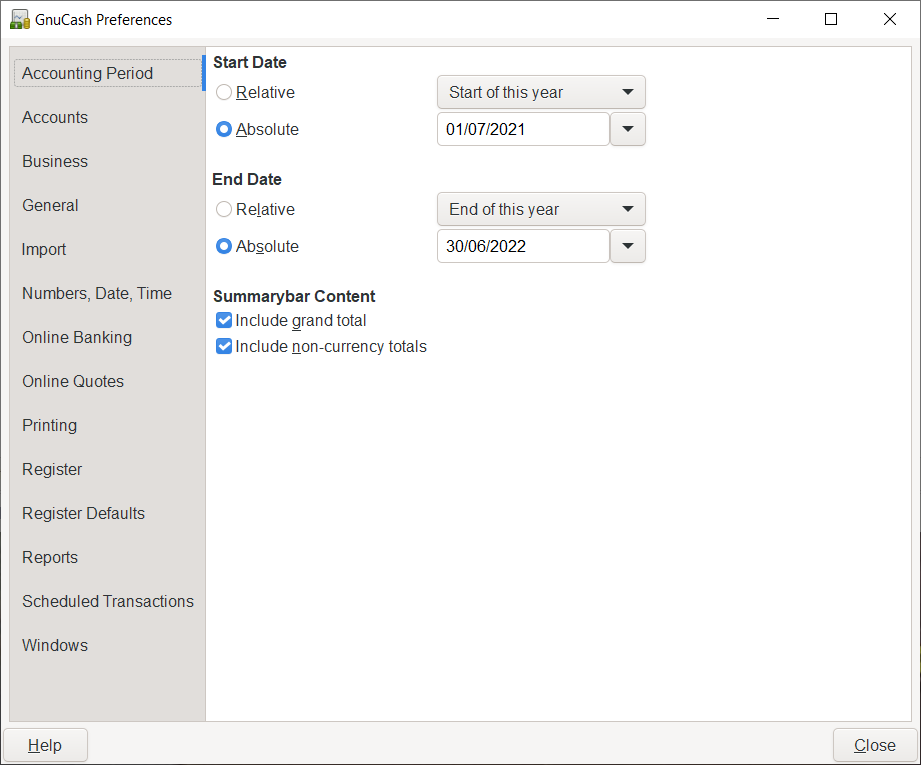921x765 pixels.
Task: Expand the End of this year dropdown
Action: [541, 210]
